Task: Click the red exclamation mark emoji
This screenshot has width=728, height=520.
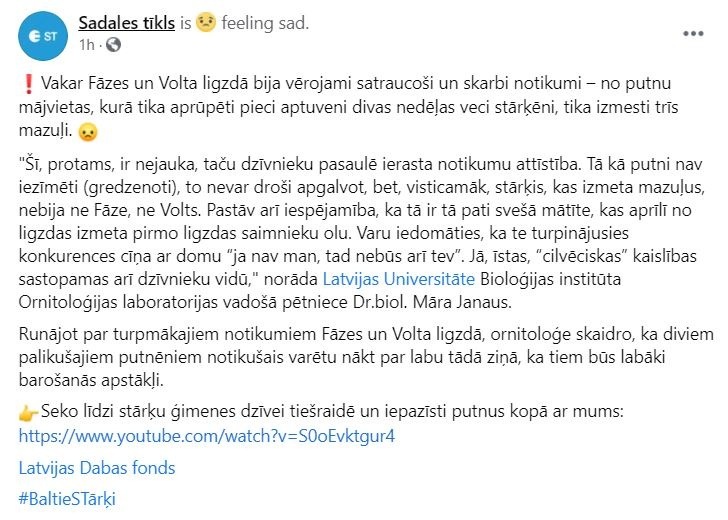Action: [29, 84]
